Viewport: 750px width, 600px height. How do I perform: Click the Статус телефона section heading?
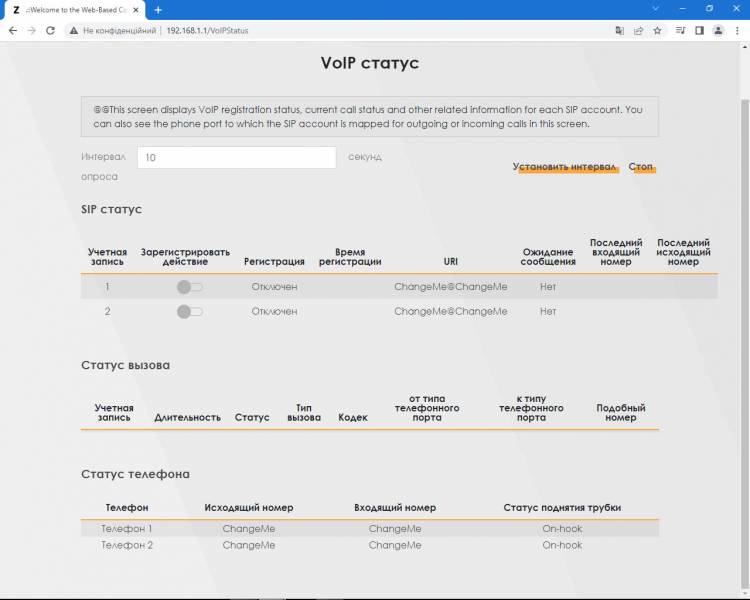[x=135, y=474]
